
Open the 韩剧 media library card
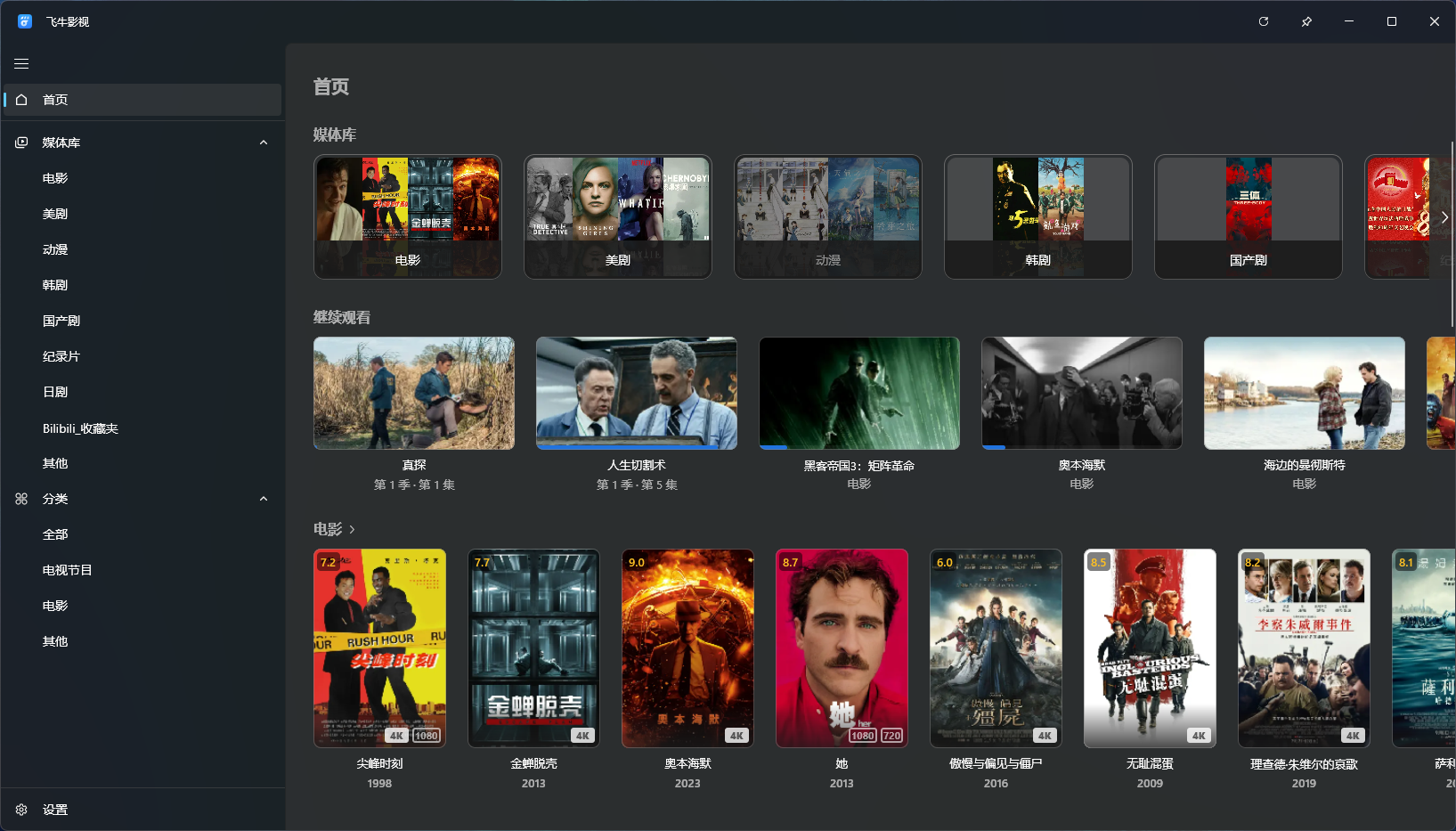1038,216
